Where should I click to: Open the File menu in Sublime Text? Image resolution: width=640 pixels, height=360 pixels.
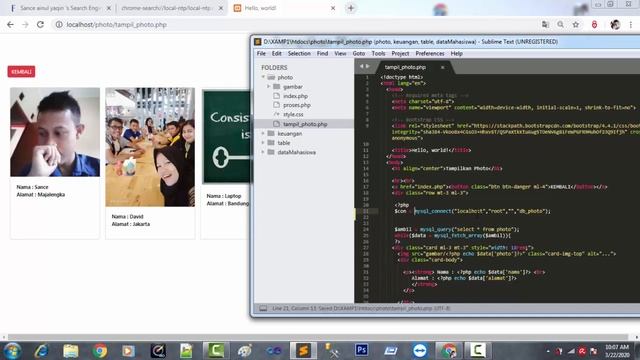coord(261,53)
